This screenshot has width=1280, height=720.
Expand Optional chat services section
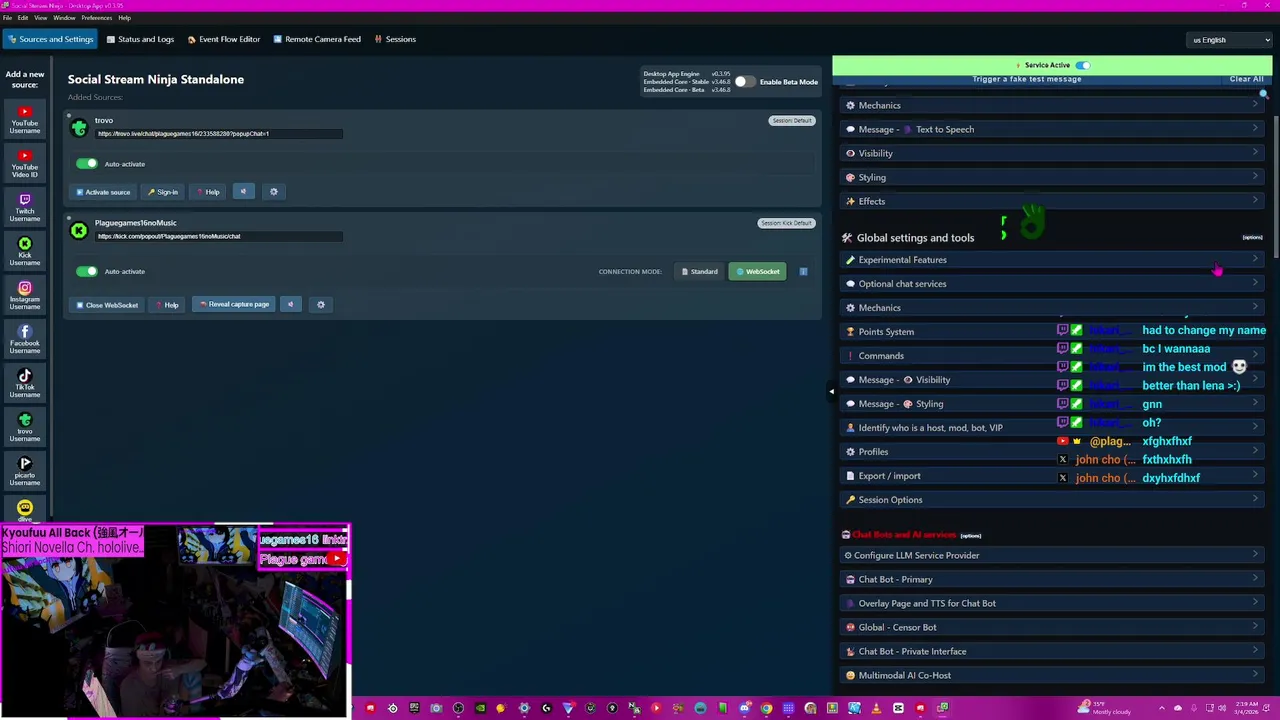[x=1051, y=284]
